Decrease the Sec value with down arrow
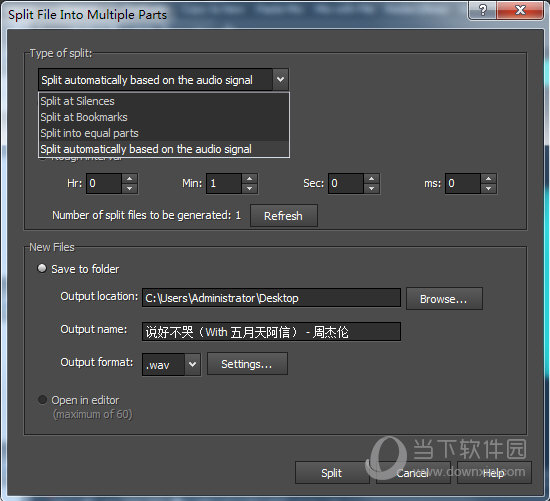This screenshot has height=501, width=550. (x=371, y=188)
